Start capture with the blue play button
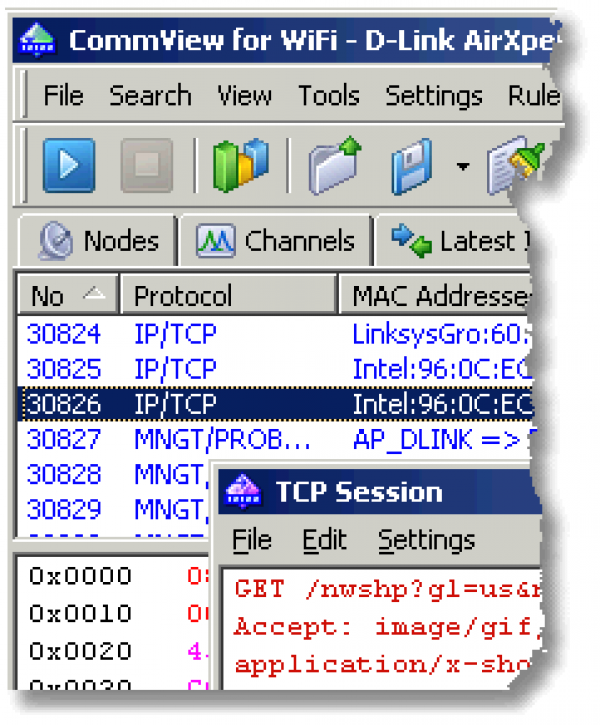 coord(69,165)
